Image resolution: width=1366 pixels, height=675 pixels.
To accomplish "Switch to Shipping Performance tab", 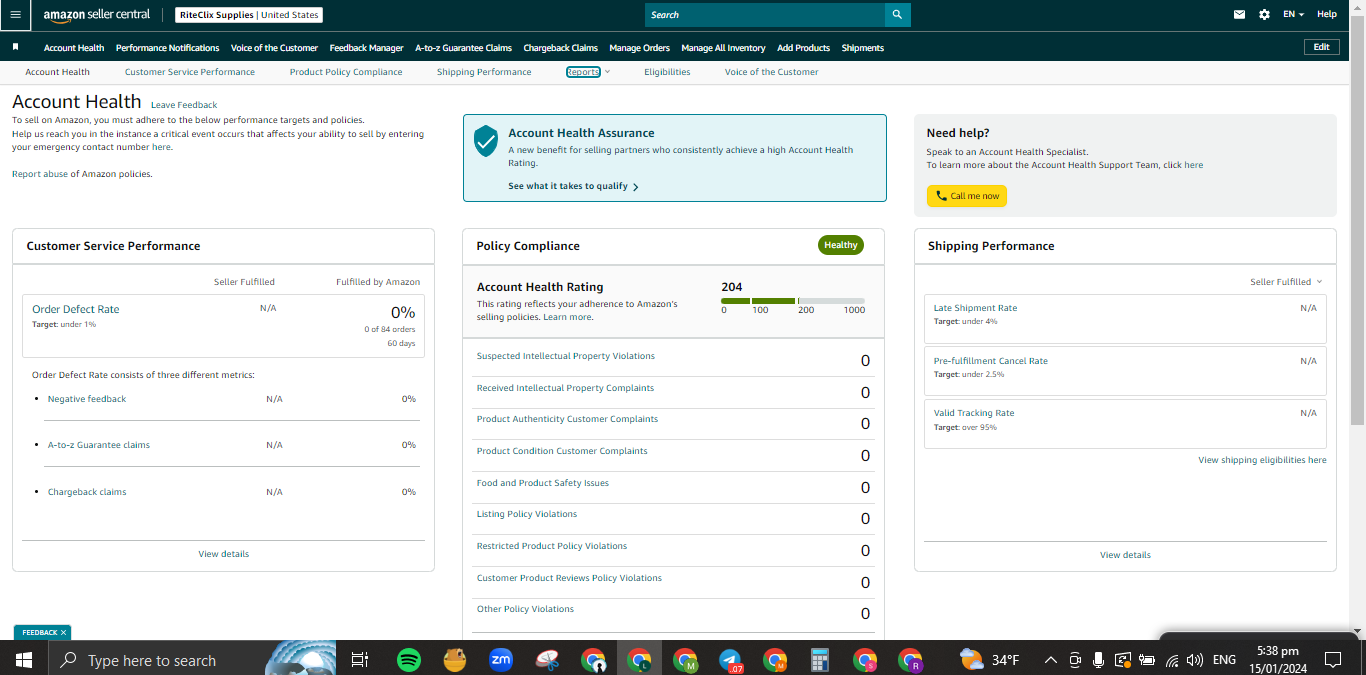I will point(484,72).
